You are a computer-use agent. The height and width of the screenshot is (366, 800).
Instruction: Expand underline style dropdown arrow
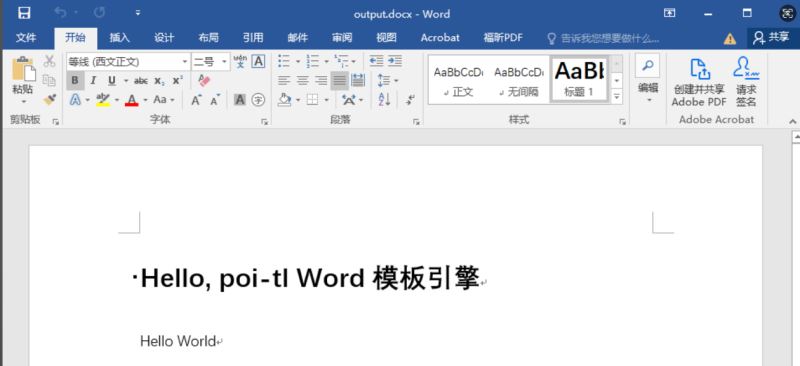[x=126, y=81]
